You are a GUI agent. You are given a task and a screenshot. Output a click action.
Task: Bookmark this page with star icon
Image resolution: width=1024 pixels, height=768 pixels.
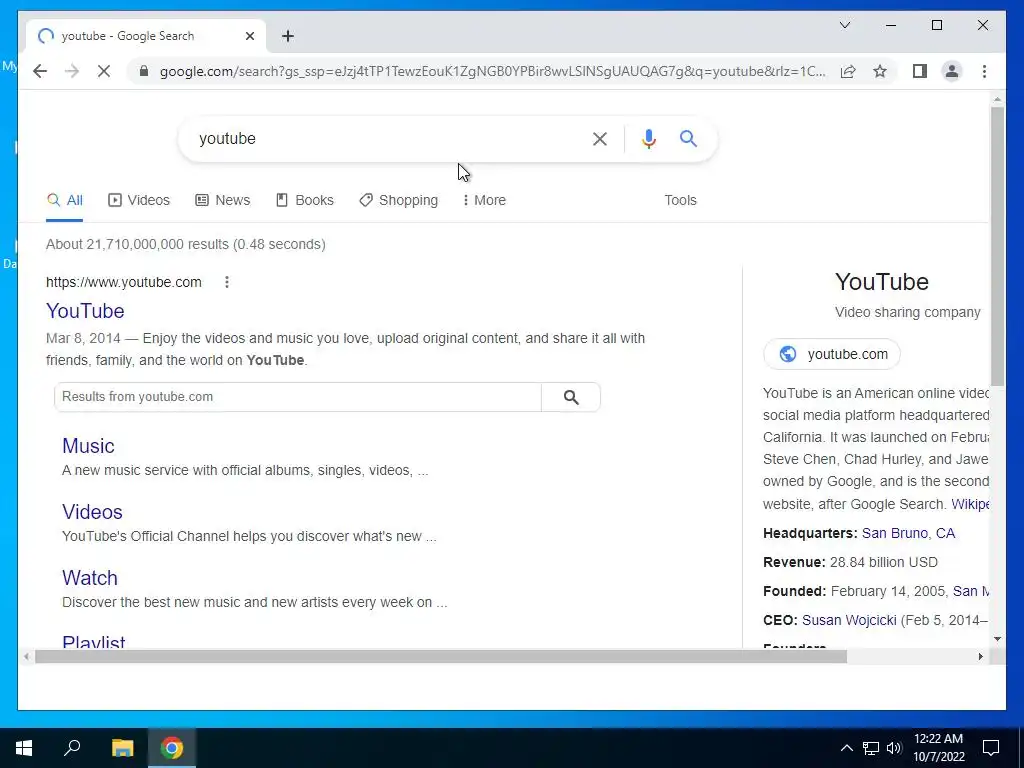[x=880, y=71]
